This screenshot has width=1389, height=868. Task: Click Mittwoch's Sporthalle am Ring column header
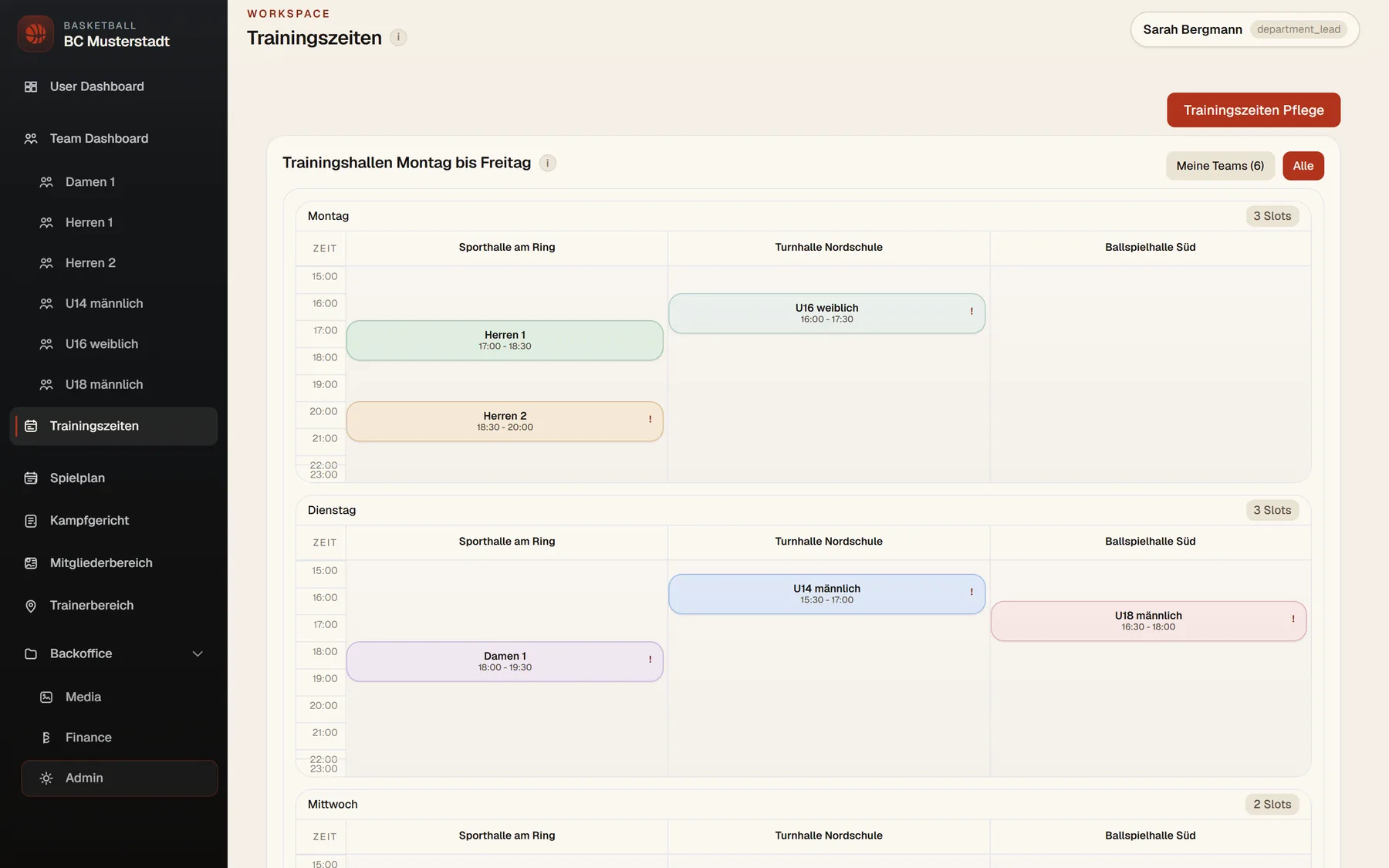point(507,836)
